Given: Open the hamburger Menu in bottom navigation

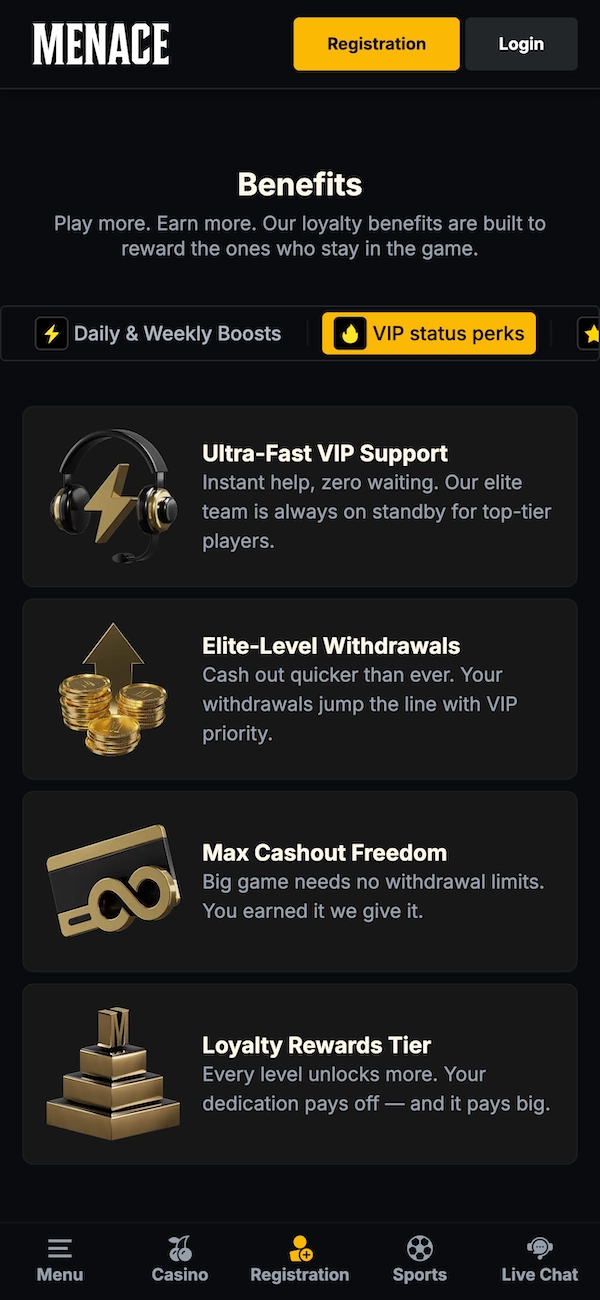Looking at the screenshot, I should click(59, 1247).
